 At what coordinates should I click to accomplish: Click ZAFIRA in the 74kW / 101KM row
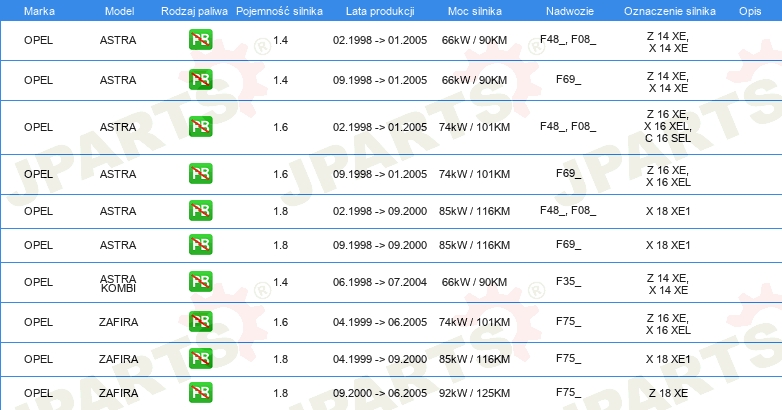coord(118,322)
